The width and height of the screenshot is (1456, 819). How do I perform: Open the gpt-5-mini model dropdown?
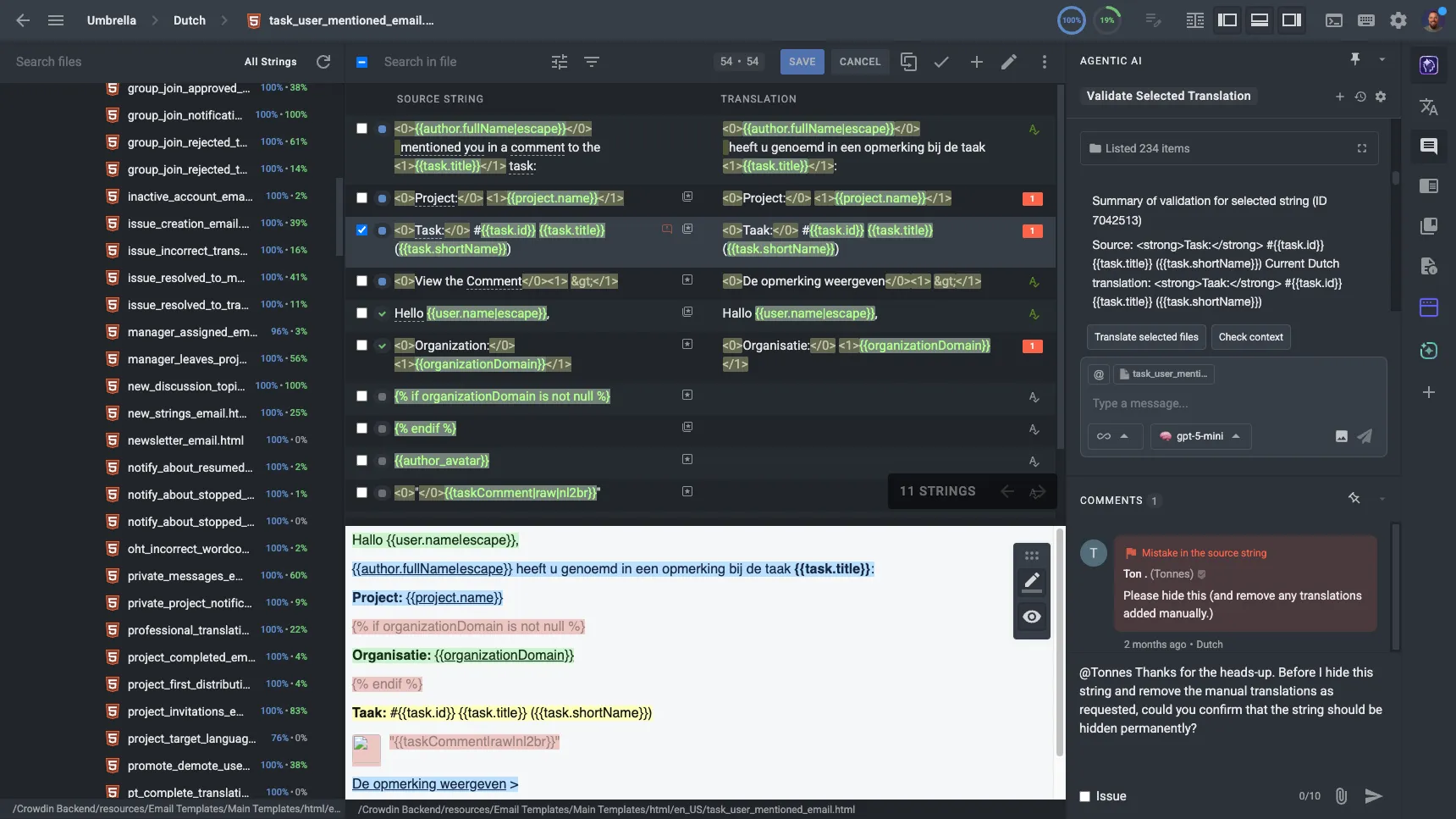(1200, 436)
